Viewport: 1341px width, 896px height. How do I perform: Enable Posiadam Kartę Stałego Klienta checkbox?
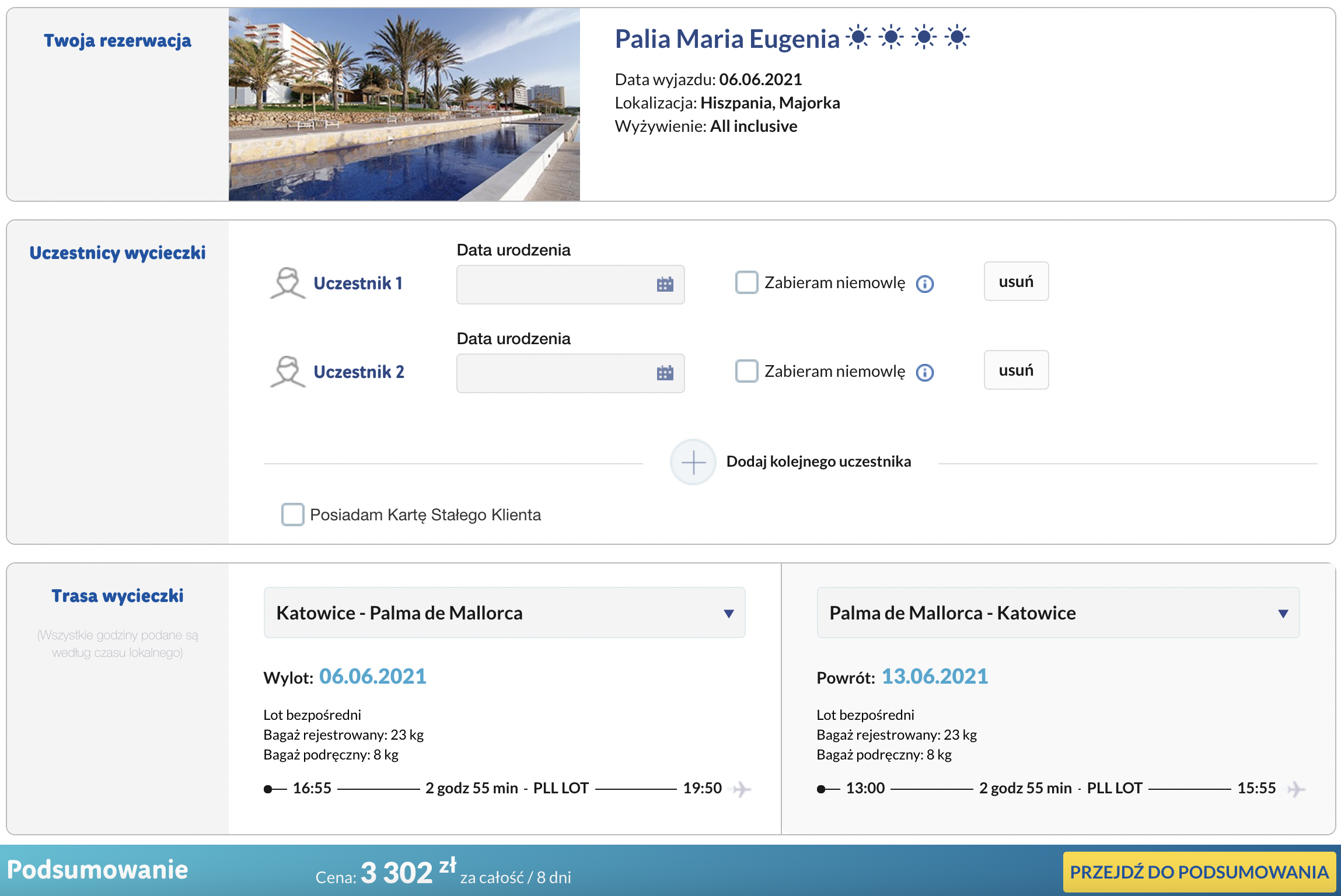point(292,514)
